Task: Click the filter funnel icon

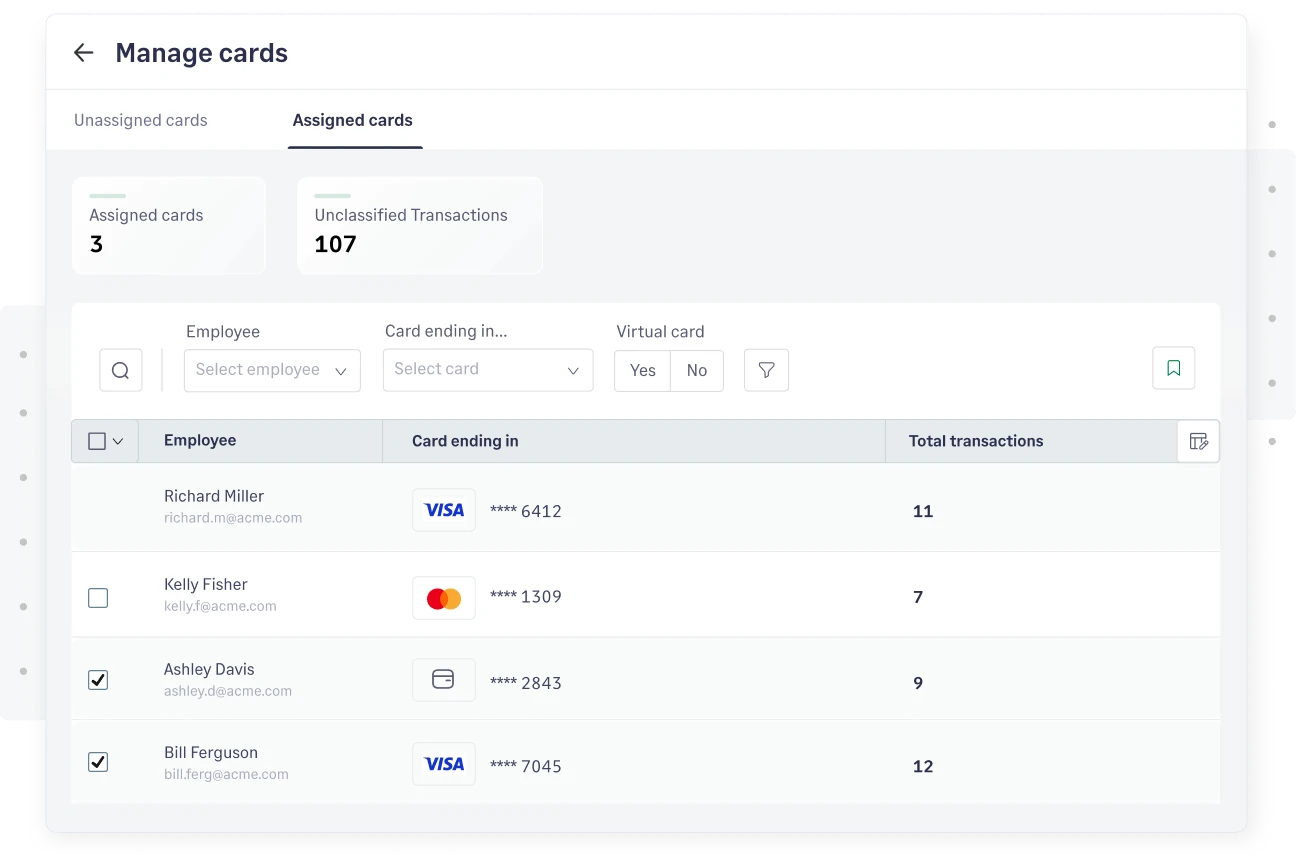Action: click(766, 370)
